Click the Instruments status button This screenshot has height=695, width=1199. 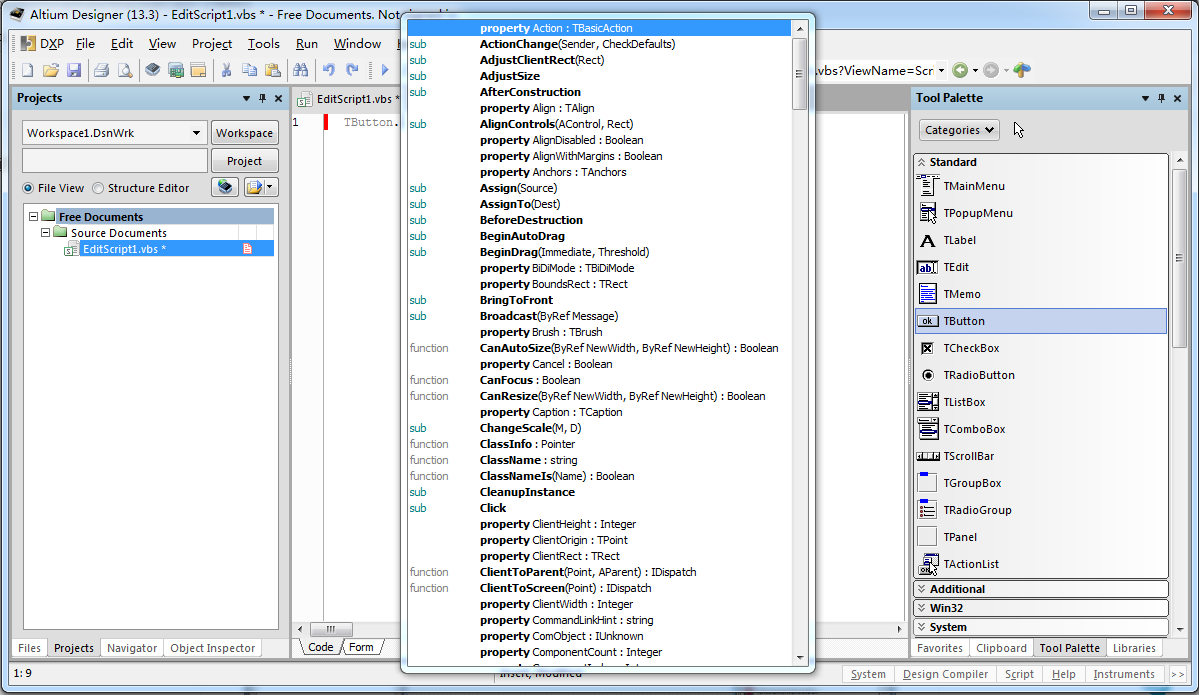1123,674
